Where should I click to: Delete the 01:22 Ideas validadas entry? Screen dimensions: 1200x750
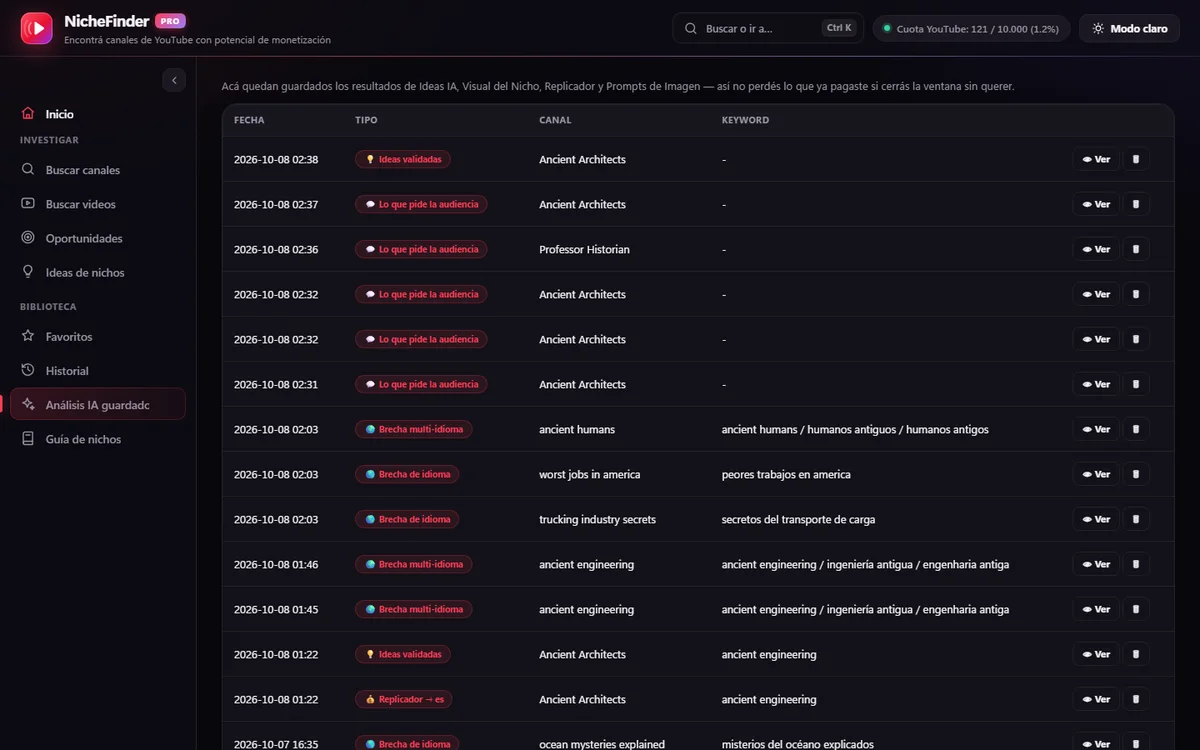click(1135, 654)
